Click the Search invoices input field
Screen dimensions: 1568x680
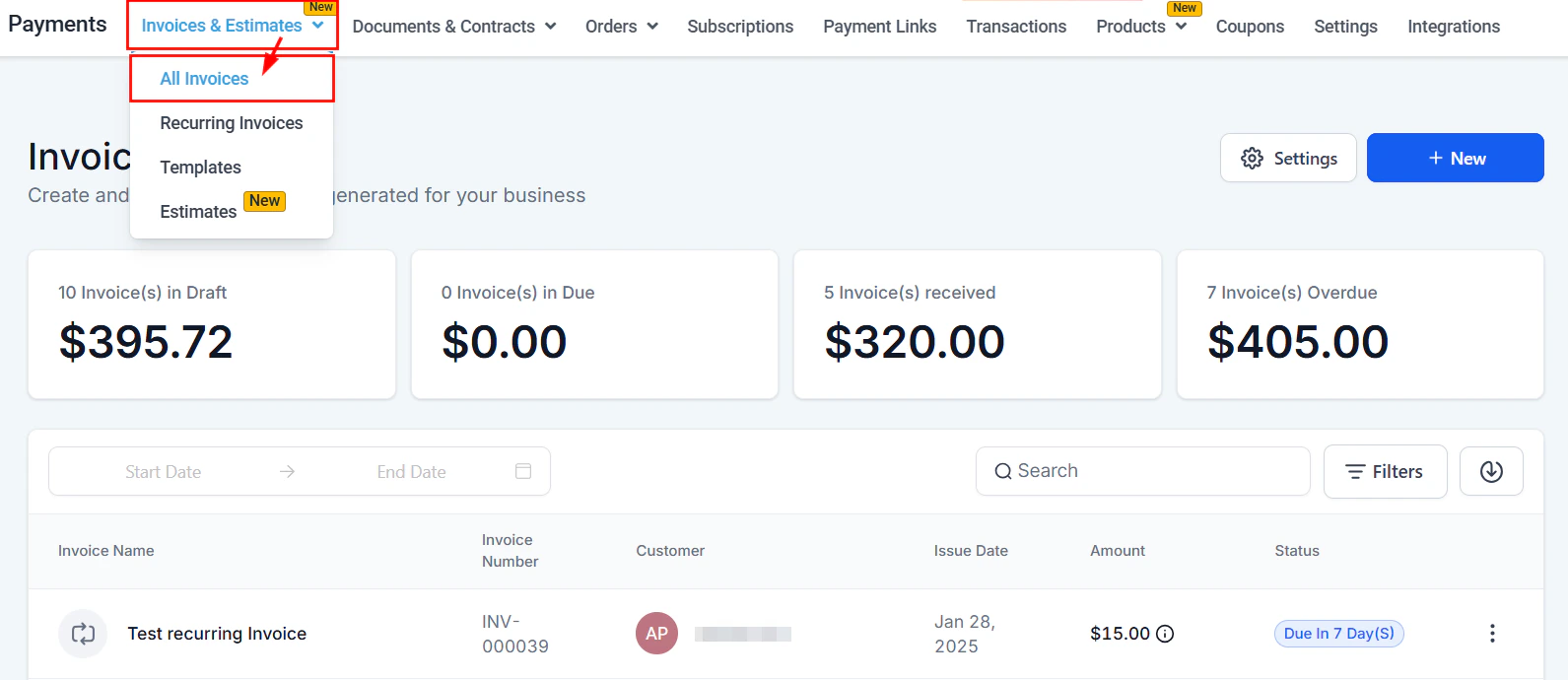coord(1143,471)
